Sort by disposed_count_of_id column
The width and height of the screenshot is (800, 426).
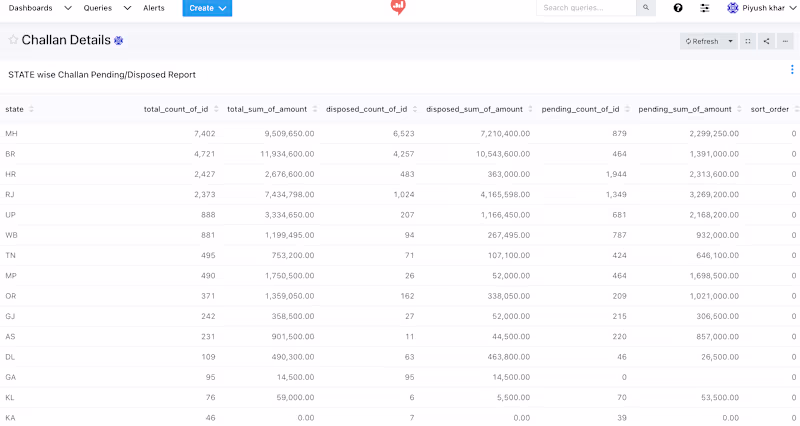[415, 109]
